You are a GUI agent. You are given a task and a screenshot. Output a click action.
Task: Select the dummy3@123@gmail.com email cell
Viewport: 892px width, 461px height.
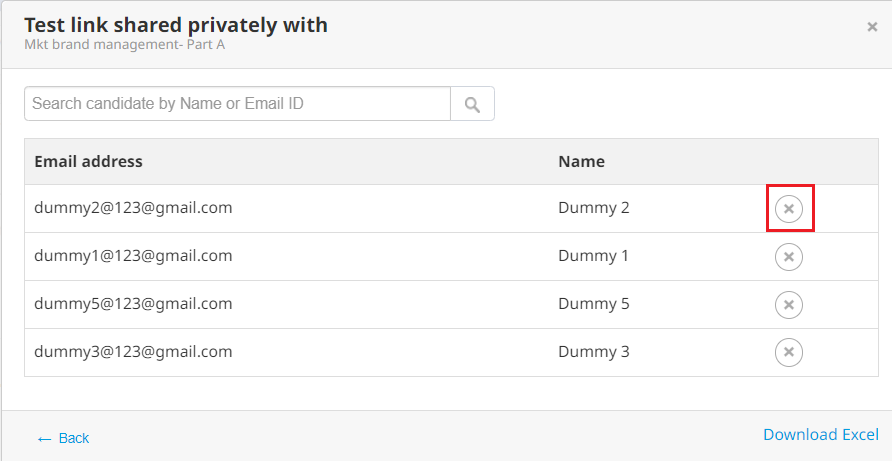point(133,351)
